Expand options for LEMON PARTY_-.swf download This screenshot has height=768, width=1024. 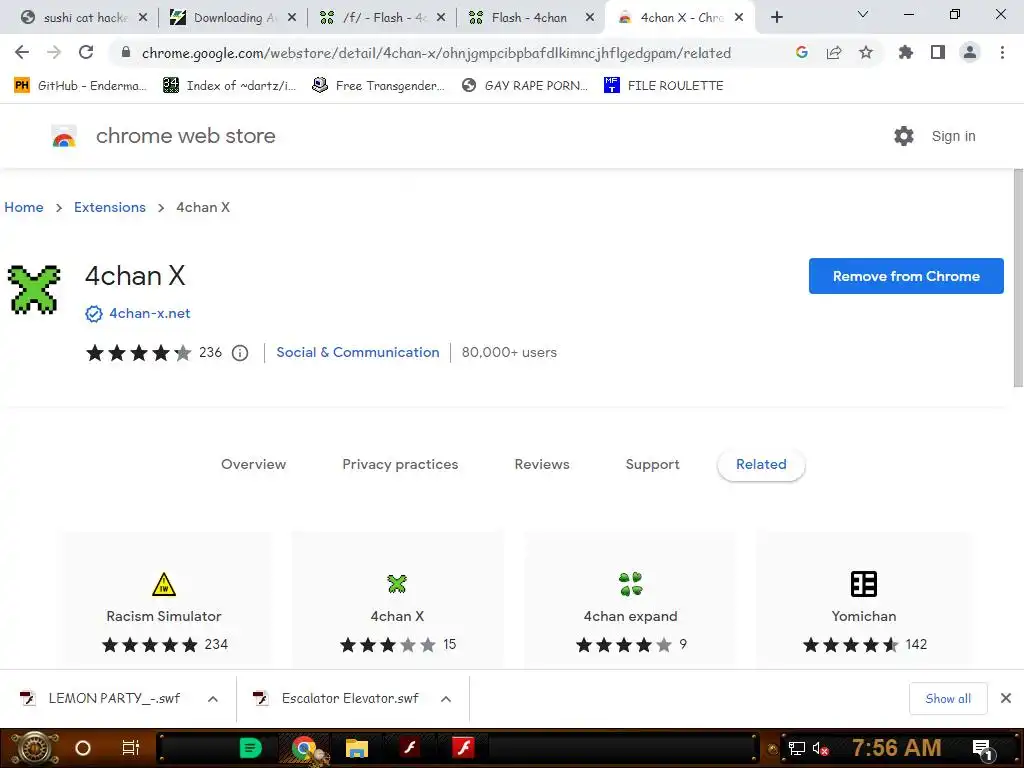pyautogui.click(x=213, y=699)
